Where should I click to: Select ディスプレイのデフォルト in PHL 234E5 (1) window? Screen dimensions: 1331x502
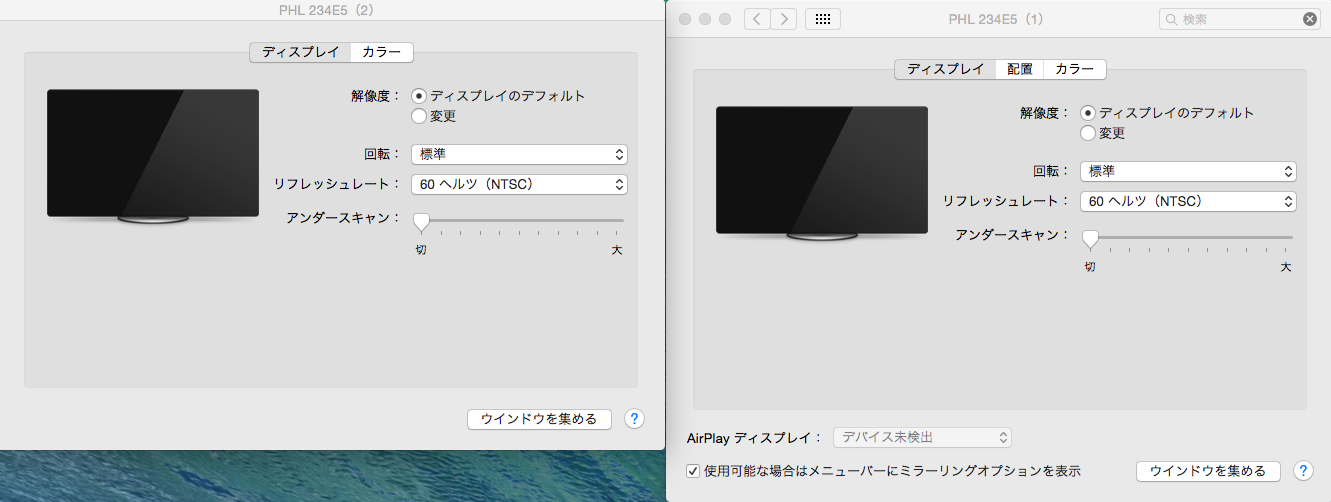click(x=1167, y=113)
